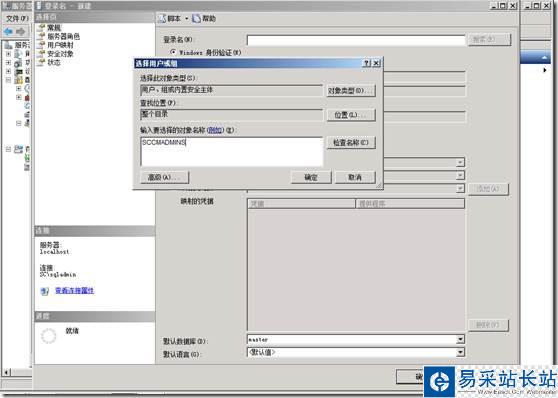Click the 位置(L)... button
This screenshot has width=558, height=398.
(x=351, y=115)
